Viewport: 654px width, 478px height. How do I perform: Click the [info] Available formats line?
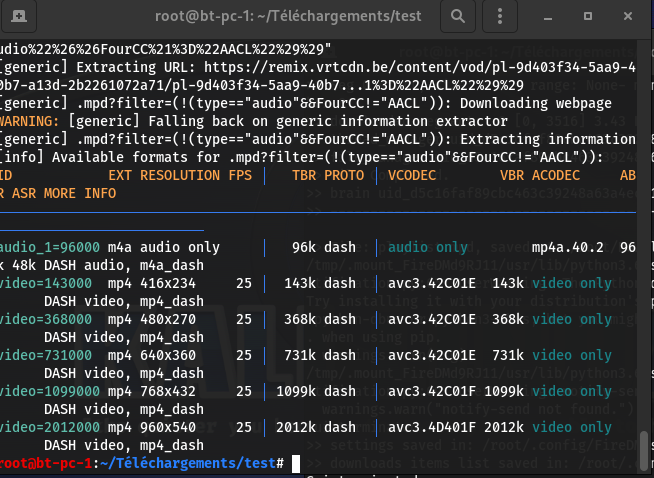301,157
